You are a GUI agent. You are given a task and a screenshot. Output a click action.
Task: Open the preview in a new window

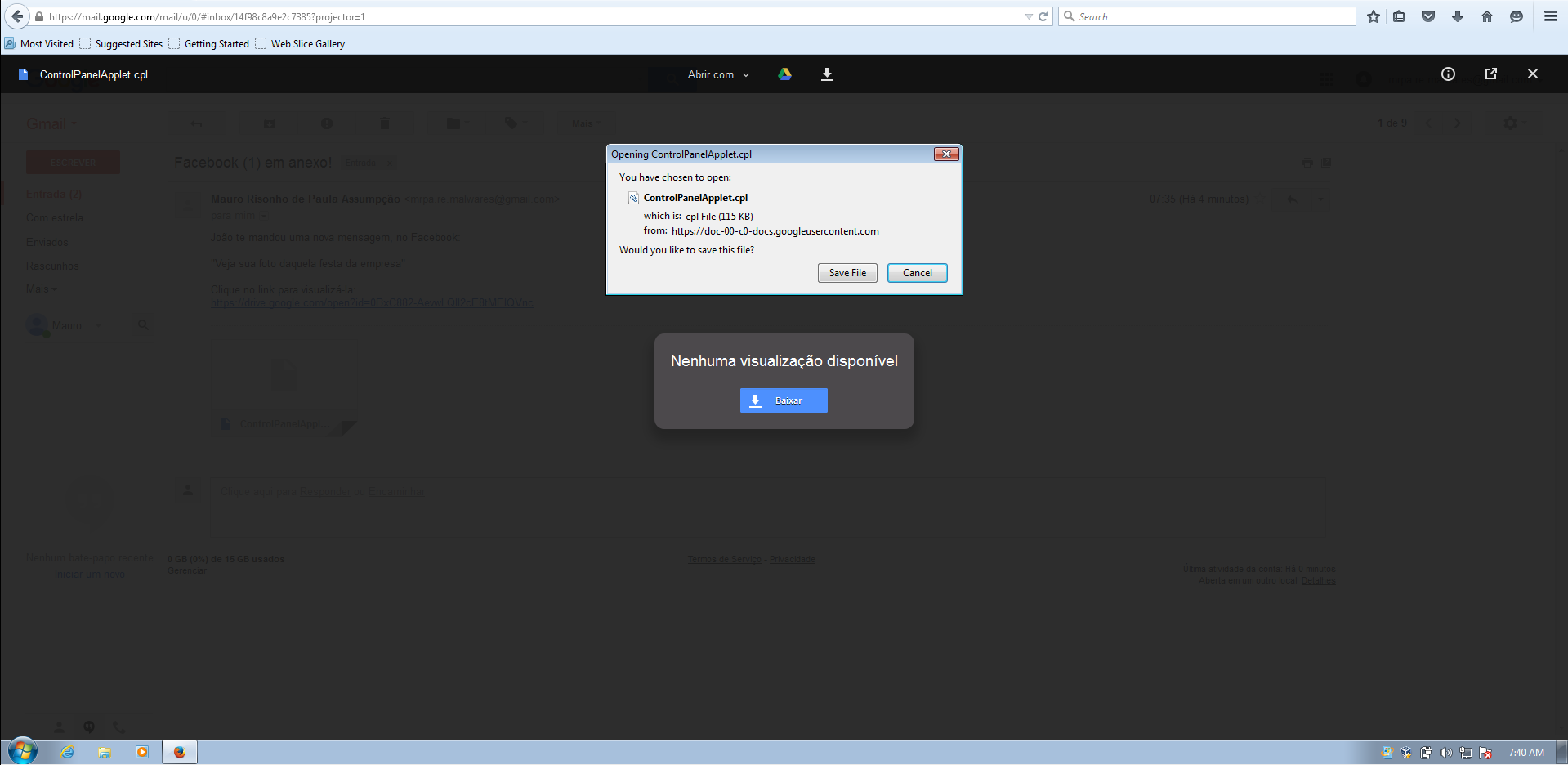tap(1490, 74)
